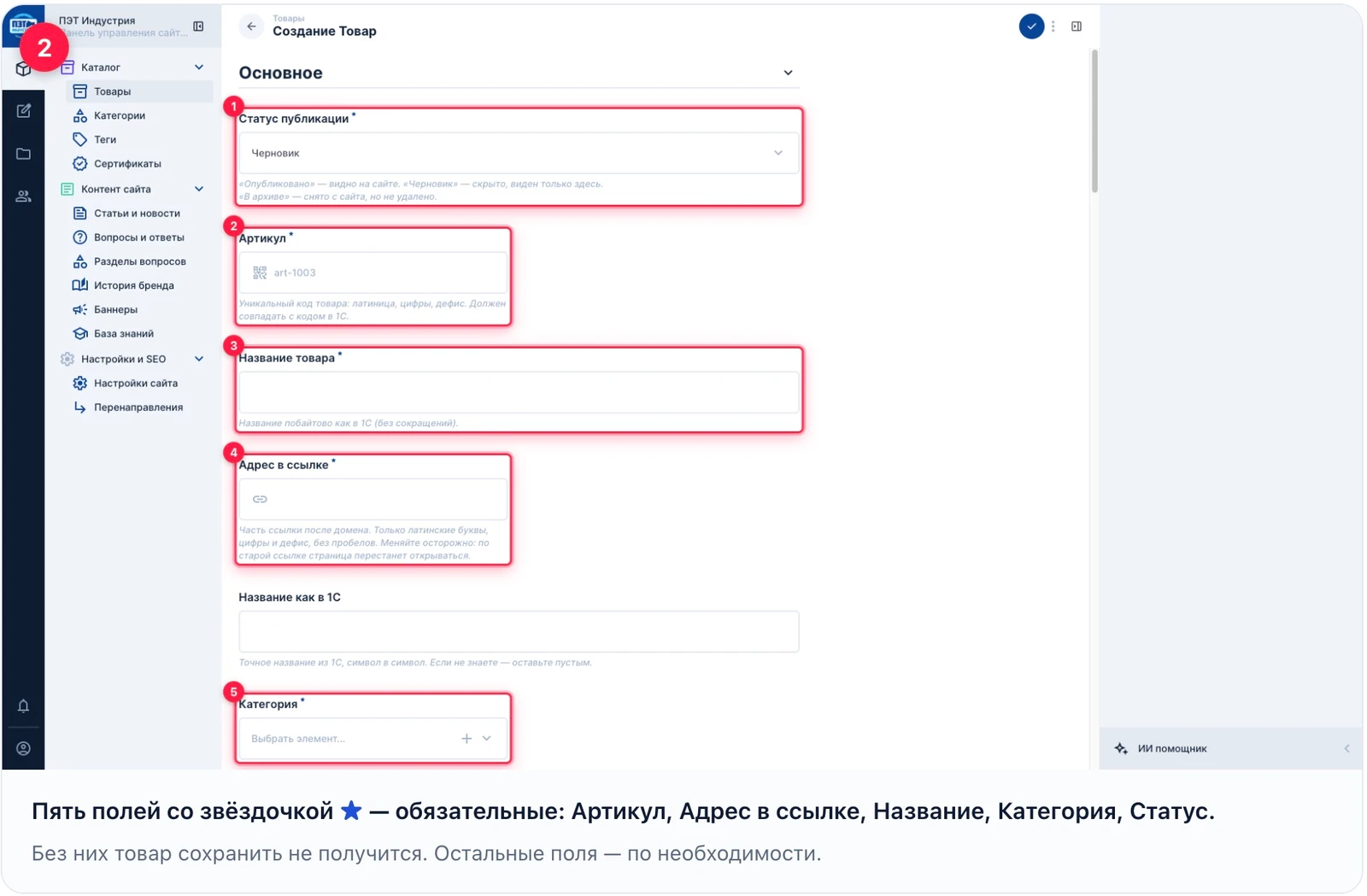Click the plus icon in the Категория field

pyautogui.click(x=466, y=739)
